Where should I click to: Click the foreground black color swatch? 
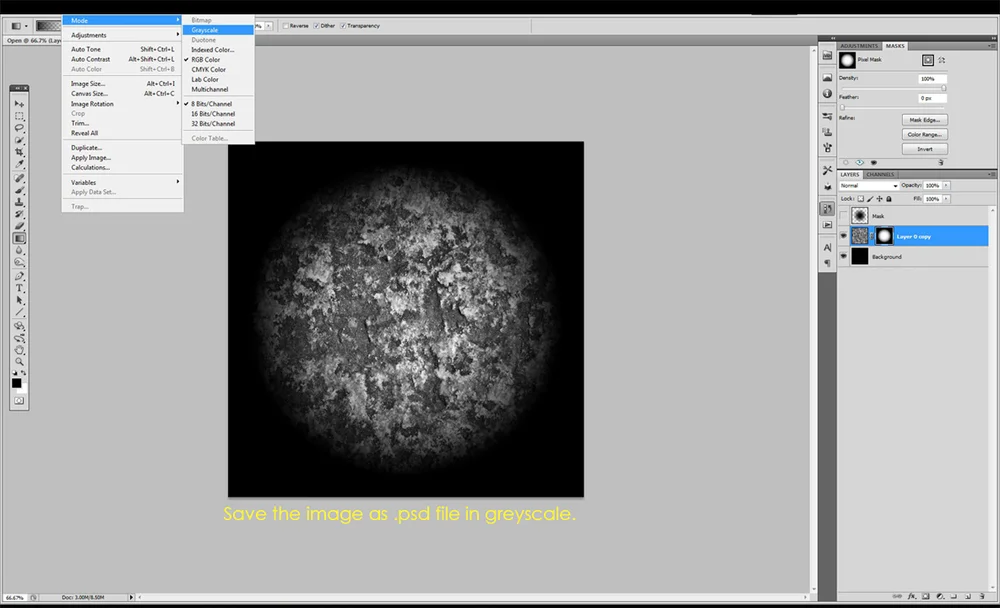17,383
